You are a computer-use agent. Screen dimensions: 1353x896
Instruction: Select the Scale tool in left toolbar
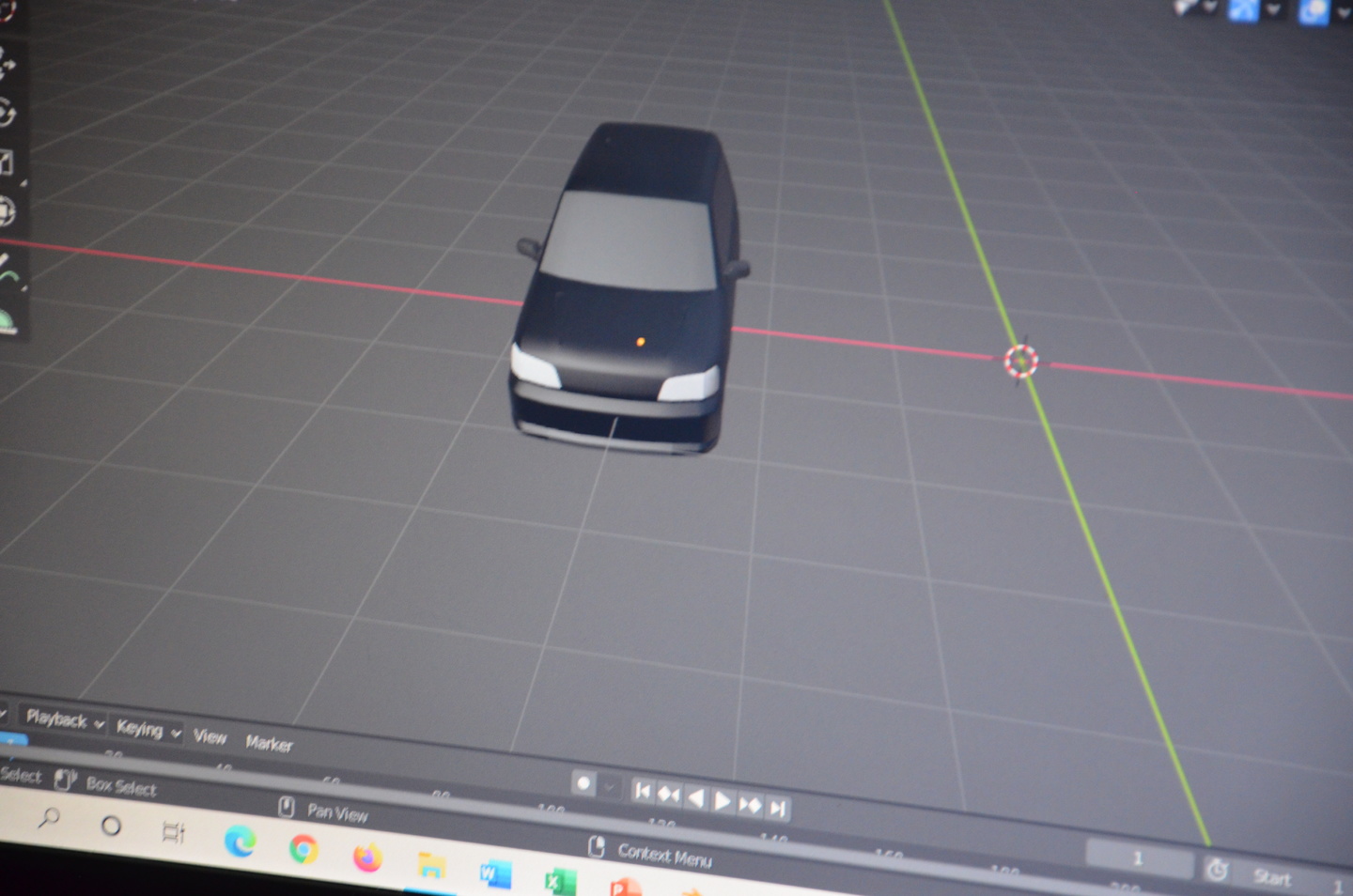click(6, 162)
